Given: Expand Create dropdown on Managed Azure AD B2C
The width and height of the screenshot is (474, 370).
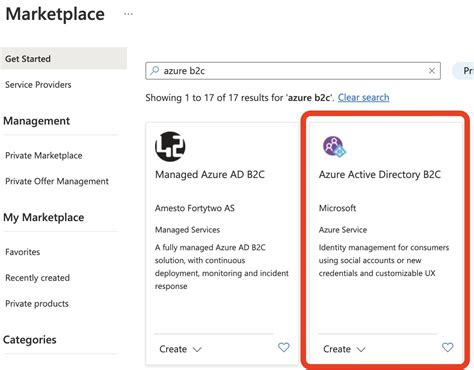Looking at the screenshot, I should (180, 349).
